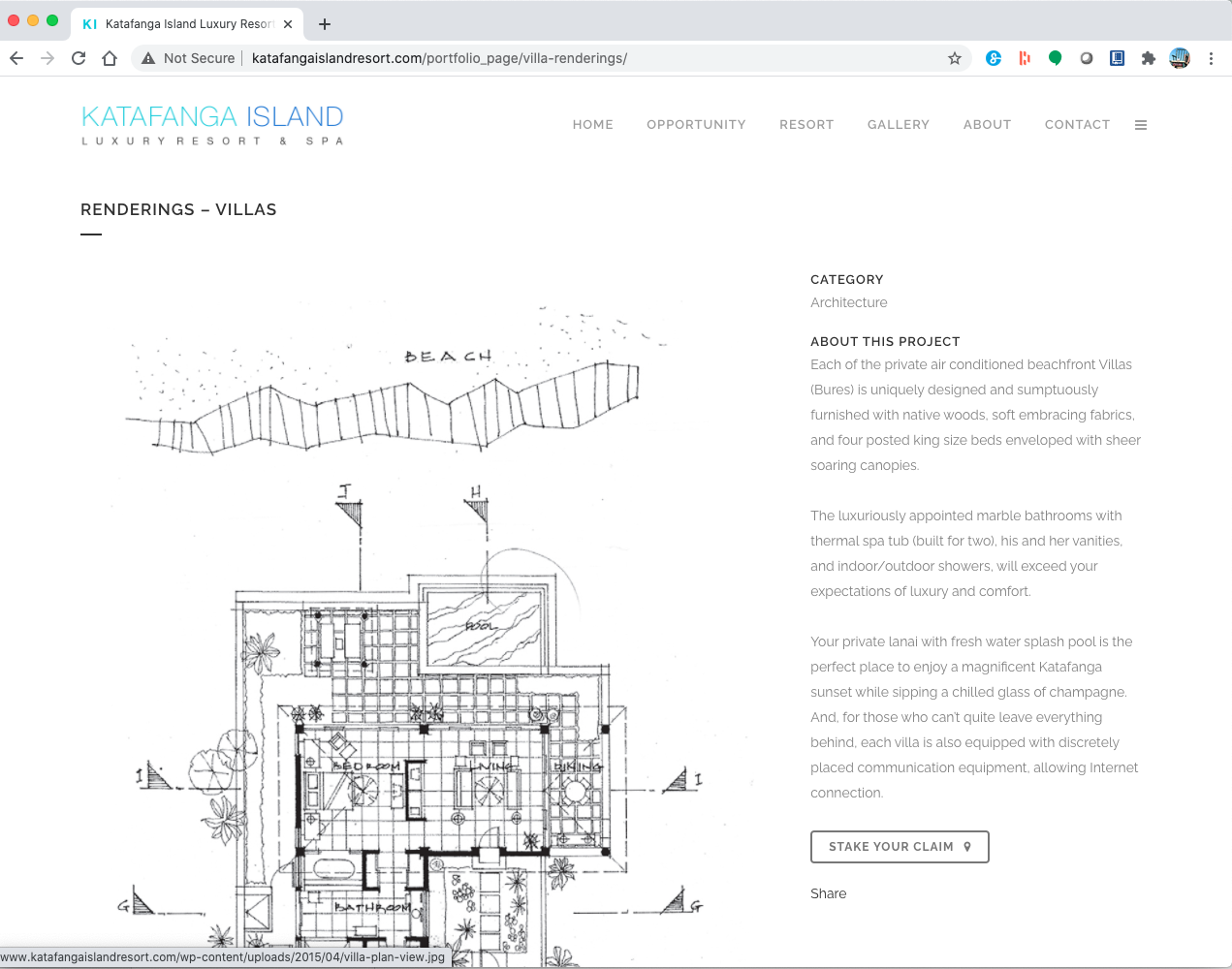Click the About This Project heading

click(885, 341)
